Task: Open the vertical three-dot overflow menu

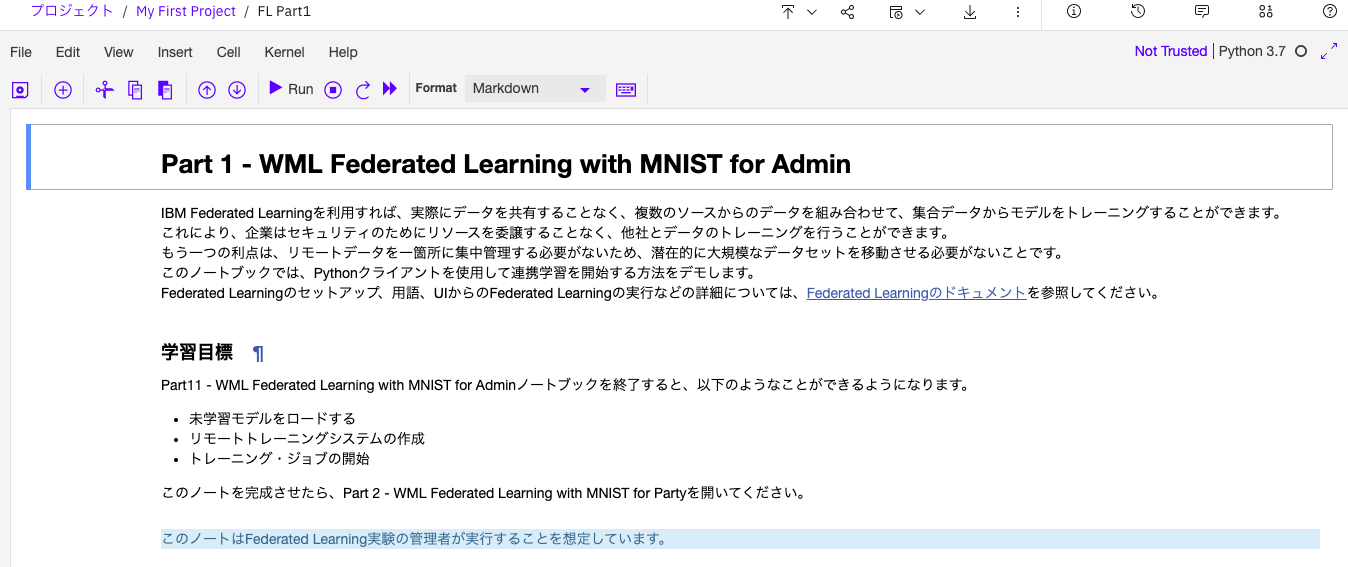Action: coord(1018,12)
